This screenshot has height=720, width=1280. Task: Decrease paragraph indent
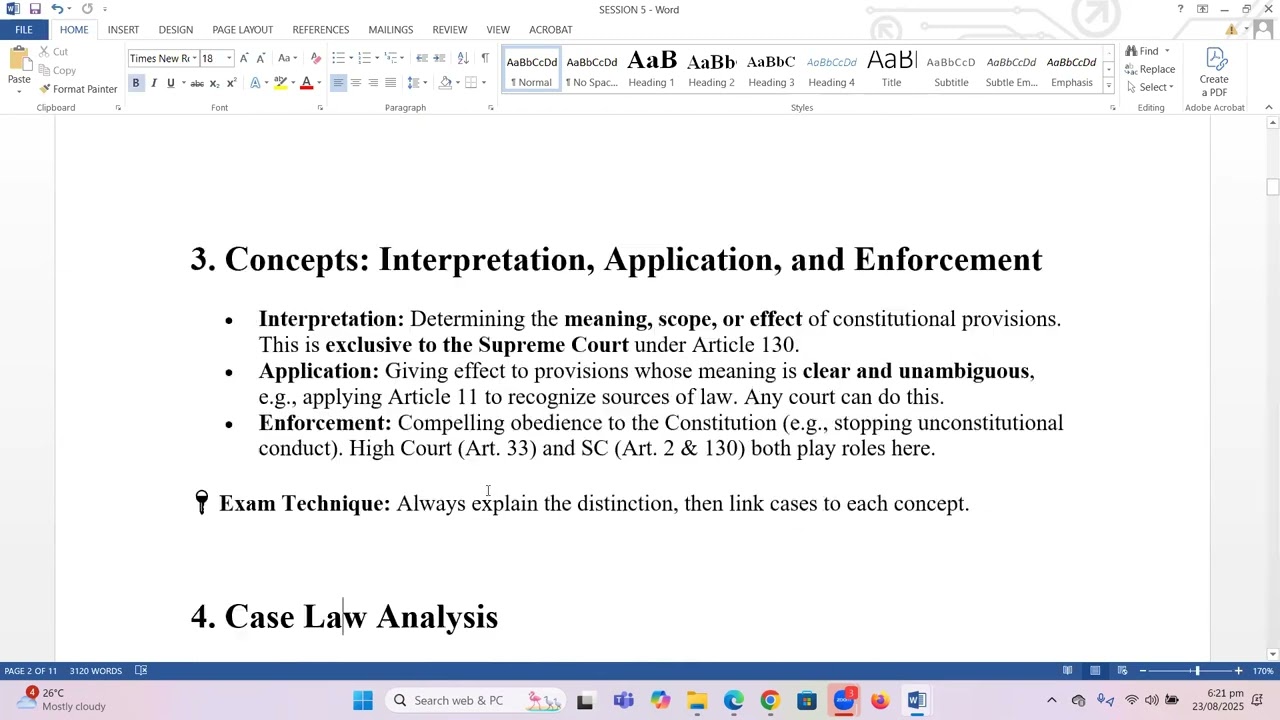pyautogui.click(x=422, y=58)
